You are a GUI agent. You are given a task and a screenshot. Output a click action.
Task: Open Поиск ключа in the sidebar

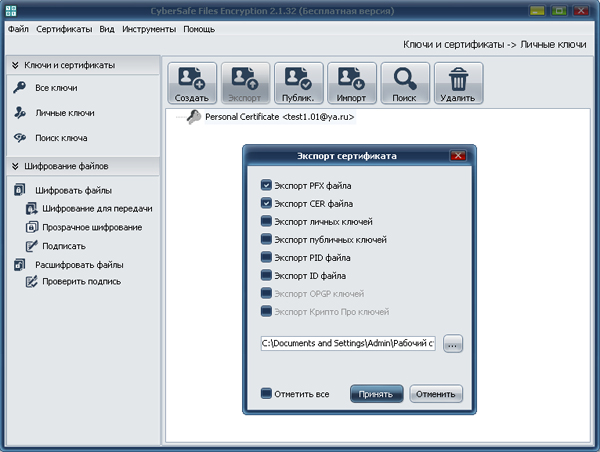(61, 138)
